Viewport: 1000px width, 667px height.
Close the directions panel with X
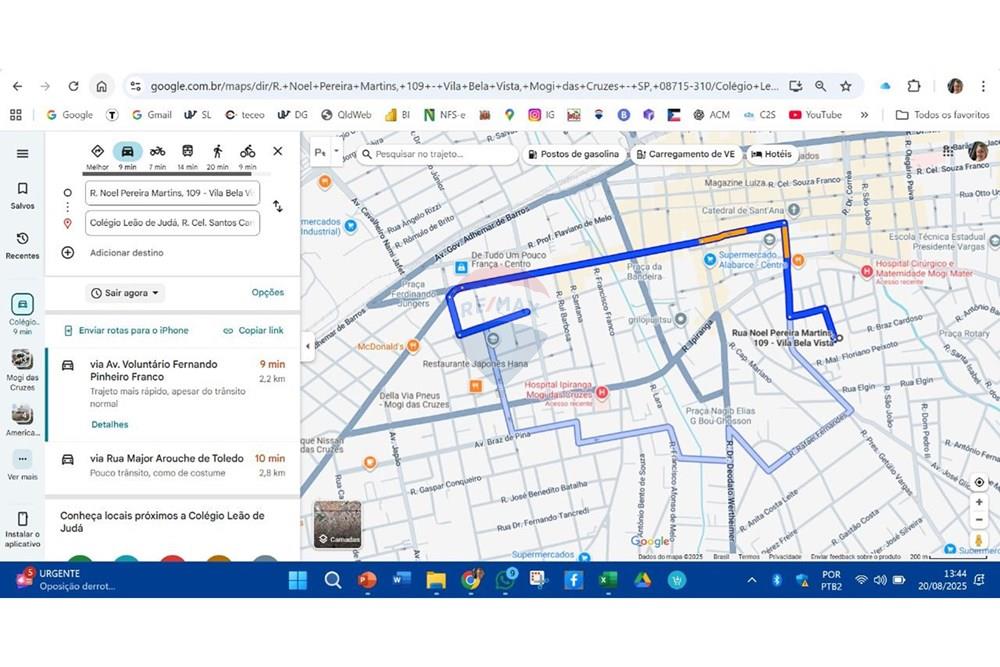pyautogui.click(x=278, y=152)
